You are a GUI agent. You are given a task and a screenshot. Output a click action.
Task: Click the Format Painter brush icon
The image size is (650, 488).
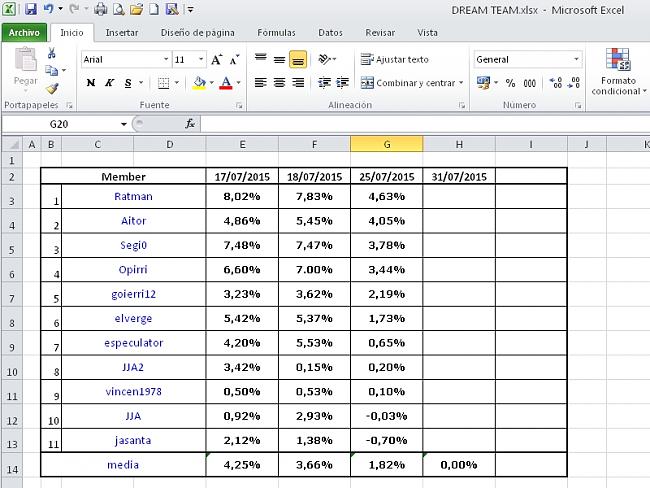(51, 88)
